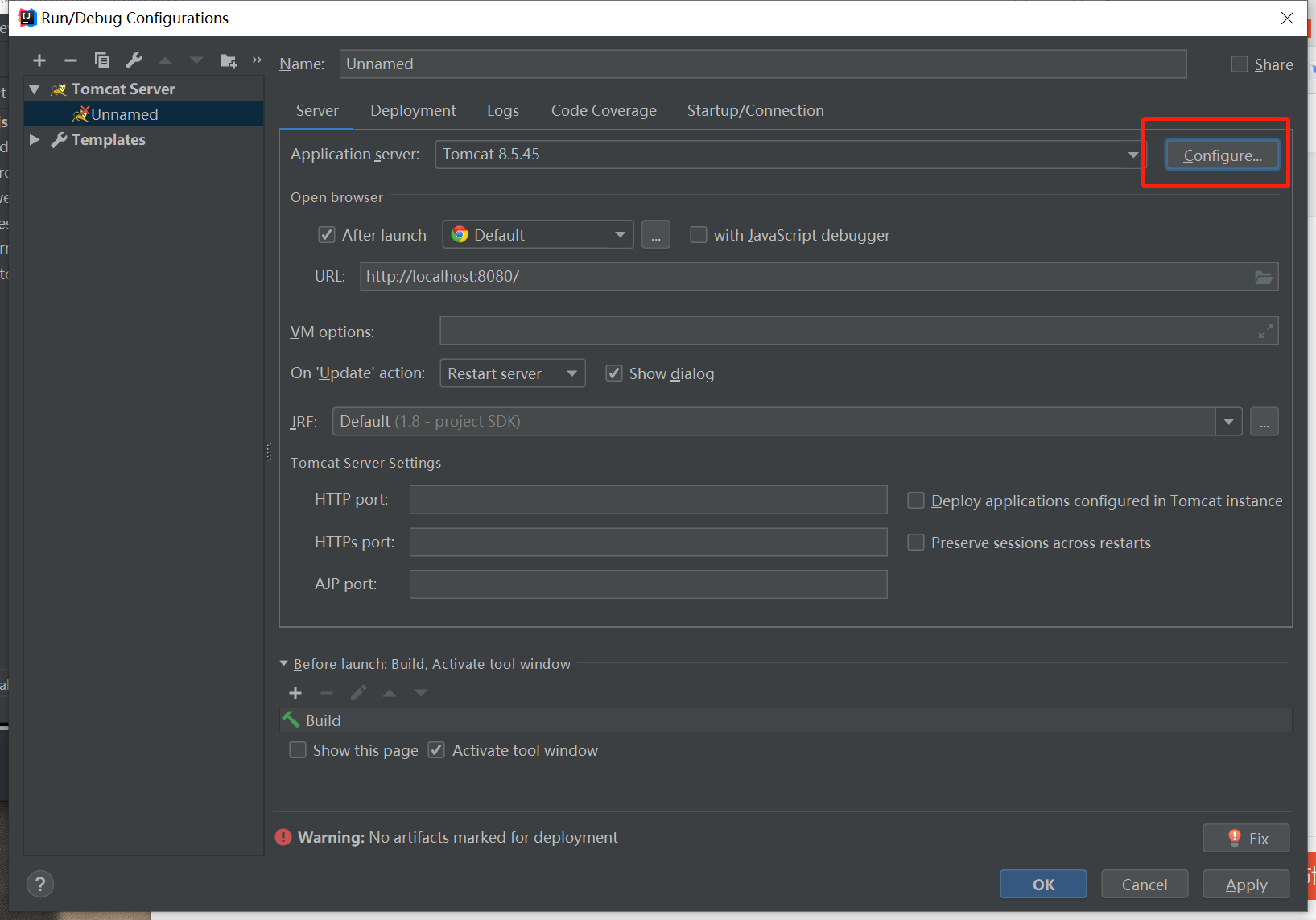Add a new run configuration

point(39,60)
